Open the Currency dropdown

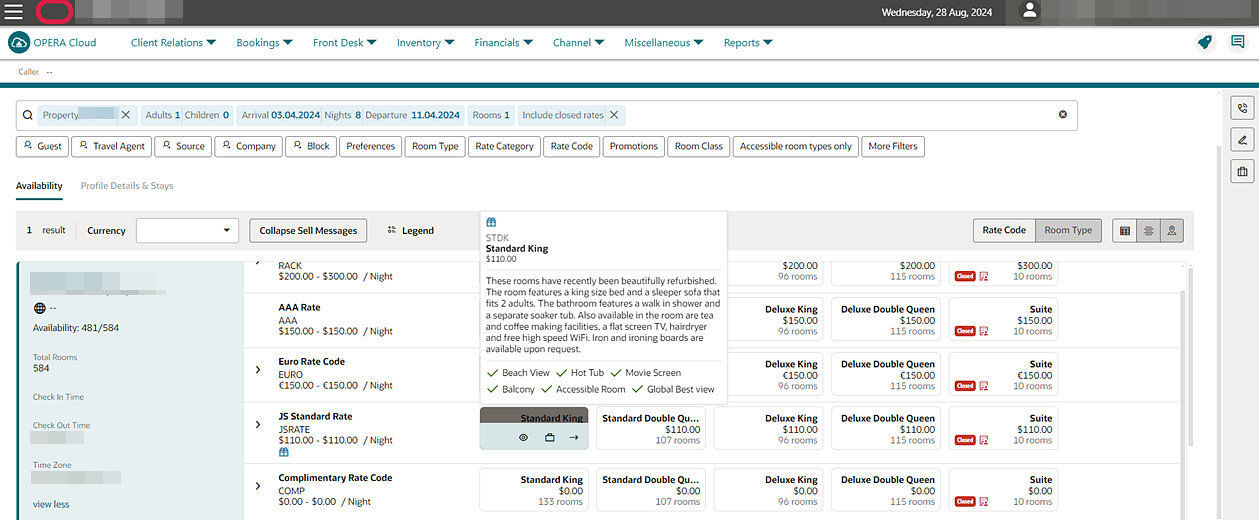187,230
